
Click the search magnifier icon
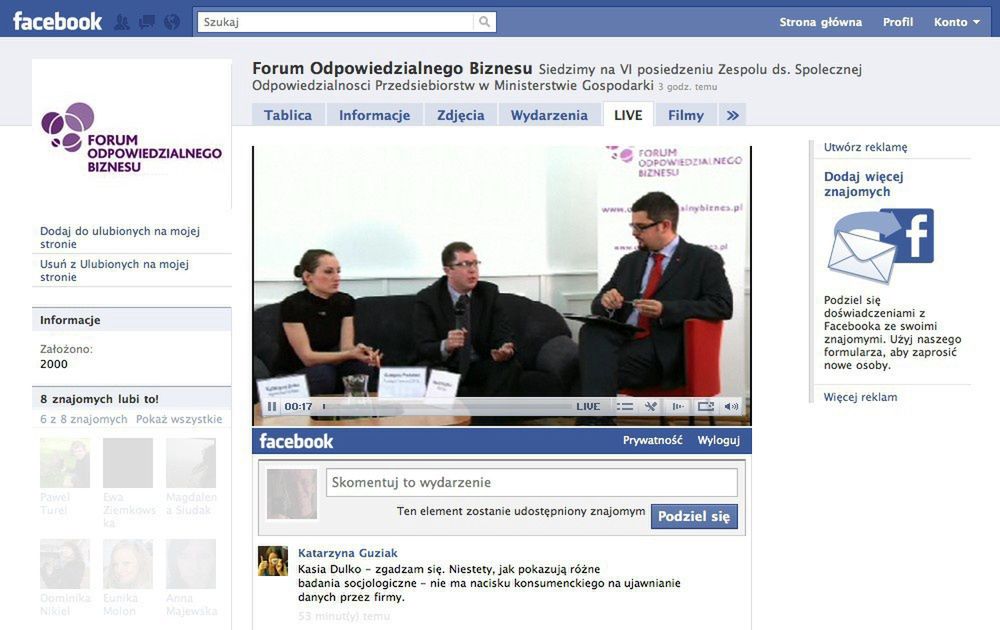[485, 22]
